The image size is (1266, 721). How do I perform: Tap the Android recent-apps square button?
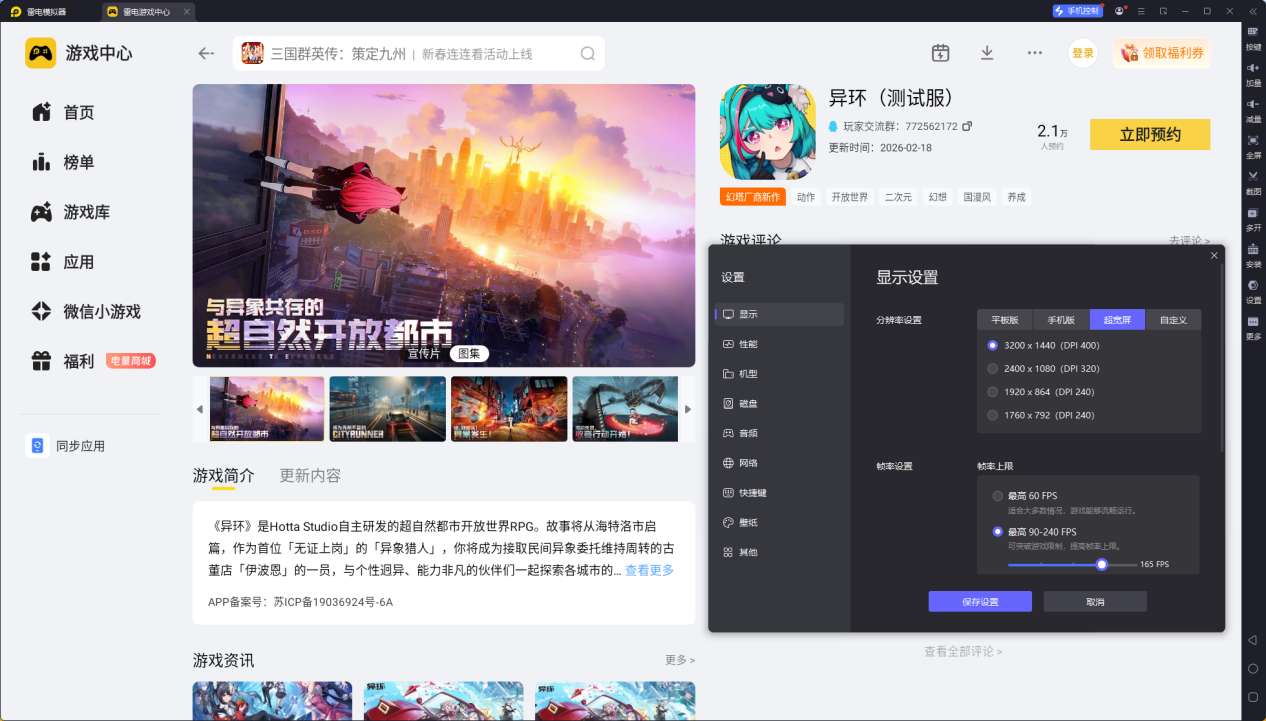(x=1253, y=697)
